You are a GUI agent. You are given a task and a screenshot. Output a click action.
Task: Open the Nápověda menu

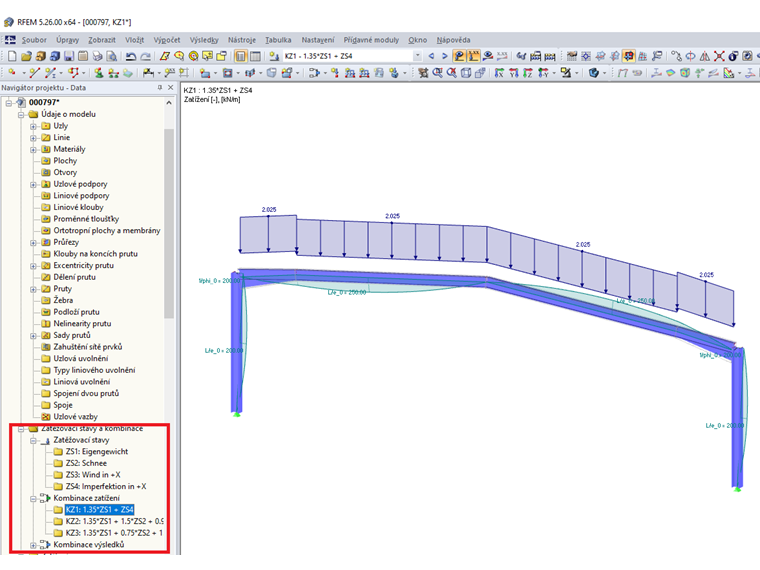(x=453, y=40)
